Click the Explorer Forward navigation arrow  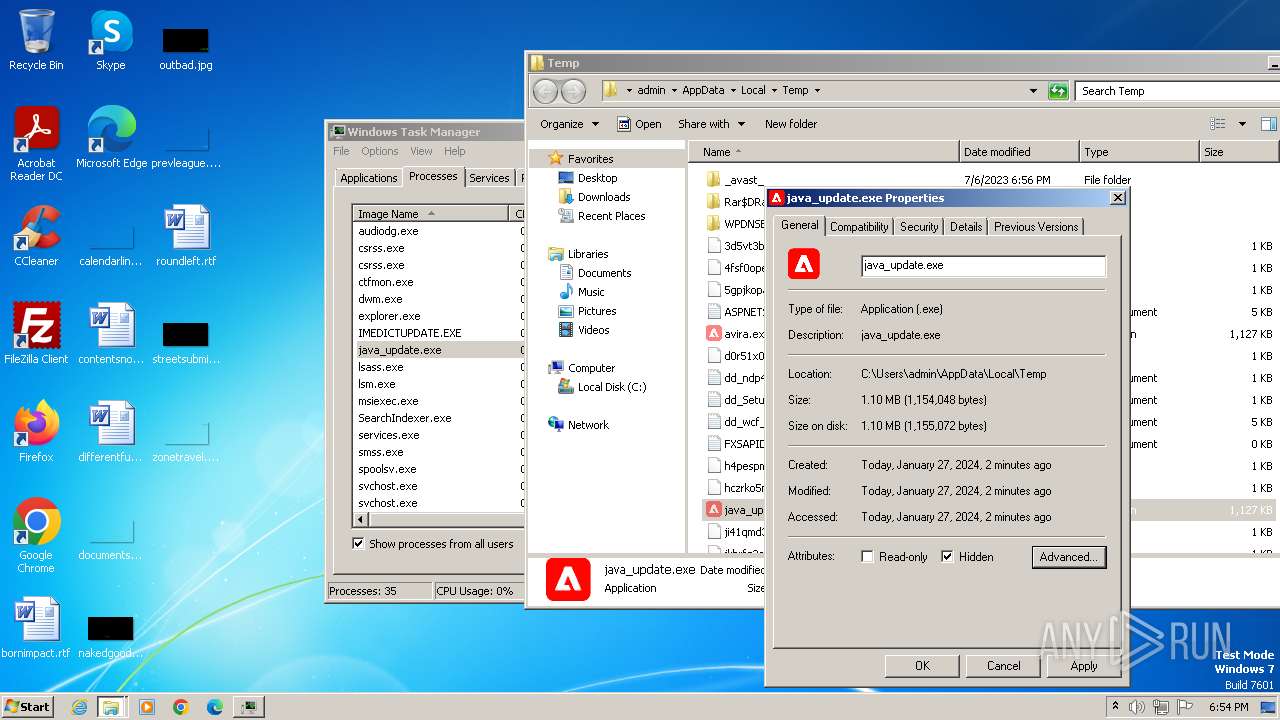click(573, 91)
